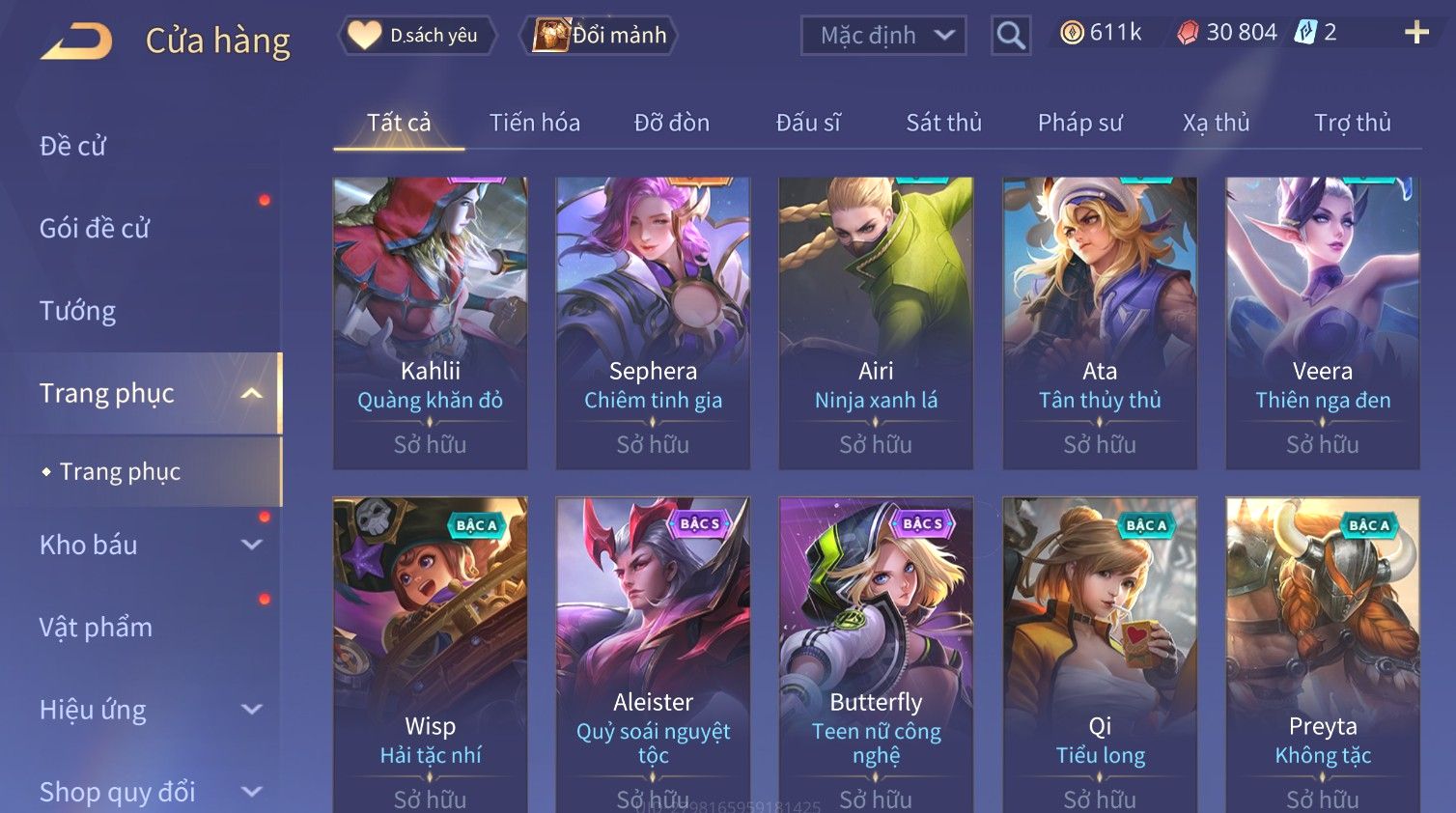1456x813 pixels.
Task: Select the Veera Thiên nga đen skin
Action: coord(1323,323)
